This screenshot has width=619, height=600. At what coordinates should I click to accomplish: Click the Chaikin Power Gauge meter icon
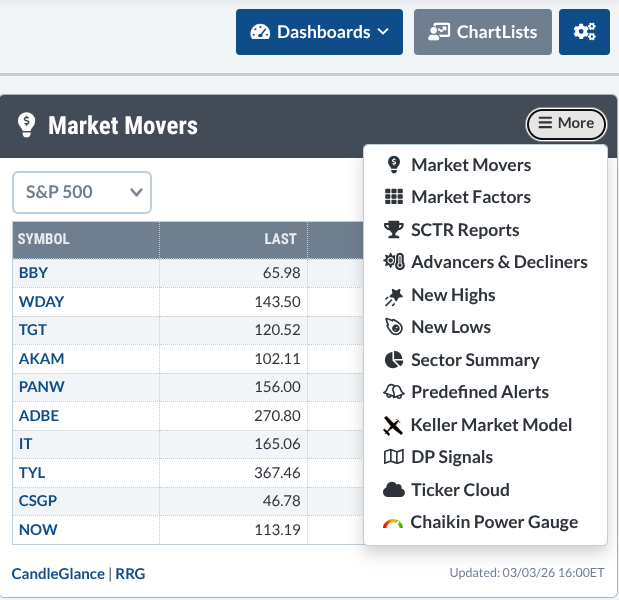(393, 523)
